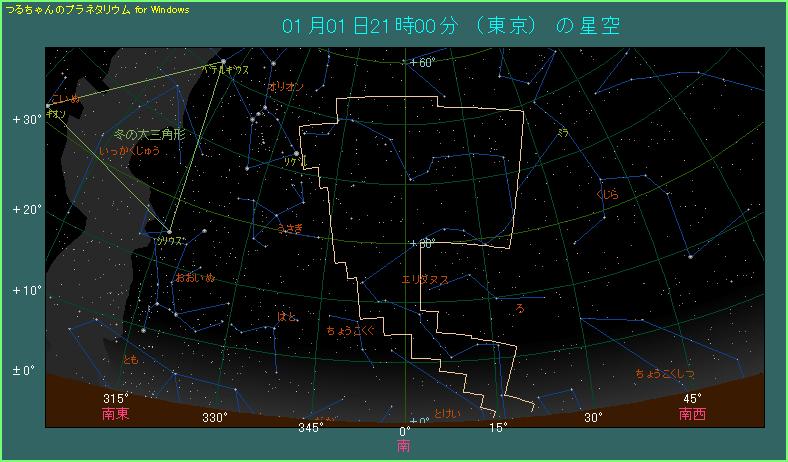This screenshot has width=788, height=462.
Task: Select the Cetus (くじら) constellation label
Action: point(607,194)
